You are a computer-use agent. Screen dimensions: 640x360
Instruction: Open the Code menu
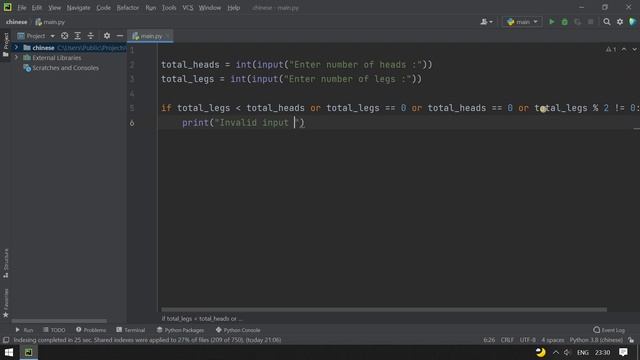tap(103, 8)
